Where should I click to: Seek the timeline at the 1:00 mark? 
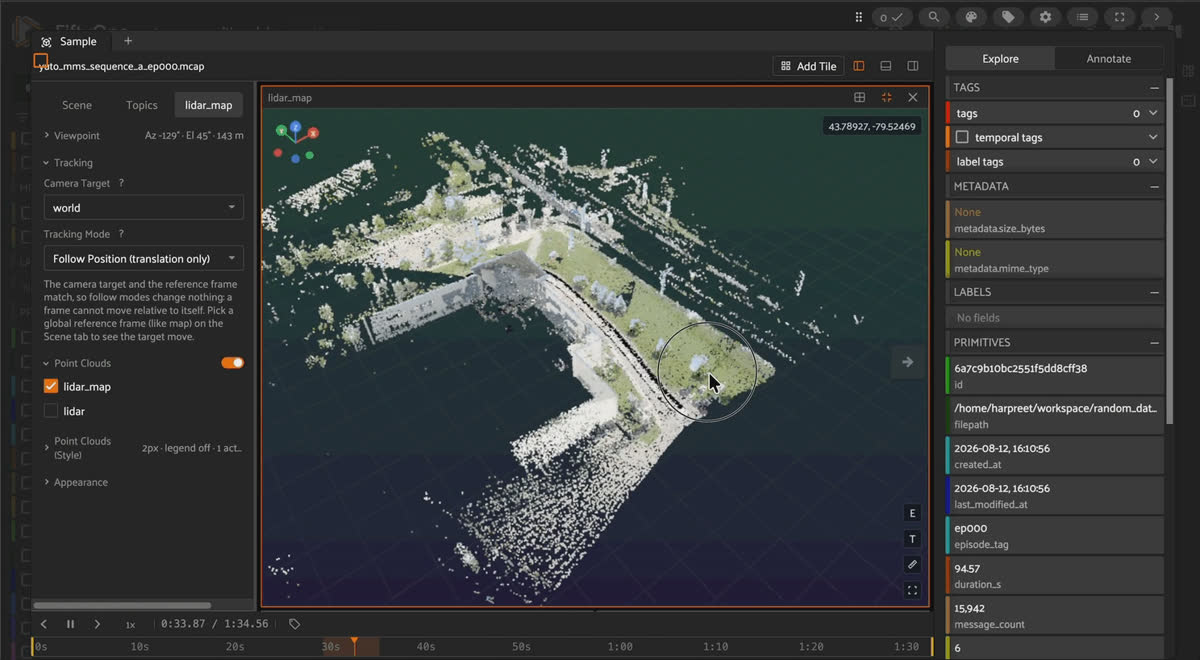point(620,647)
